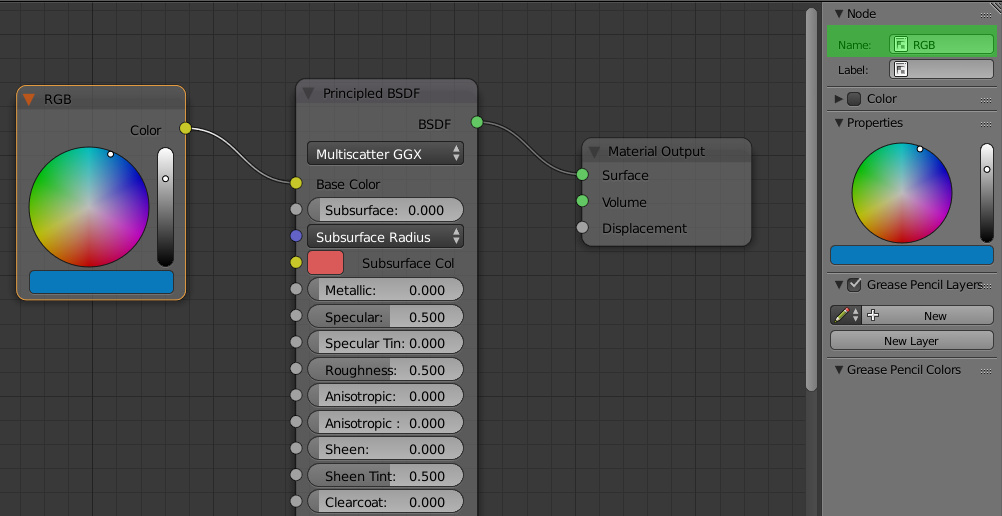Click the RGB node color wheel
Screen dimensions: 1002x516
pyautogui.click(x=89, y=207)
